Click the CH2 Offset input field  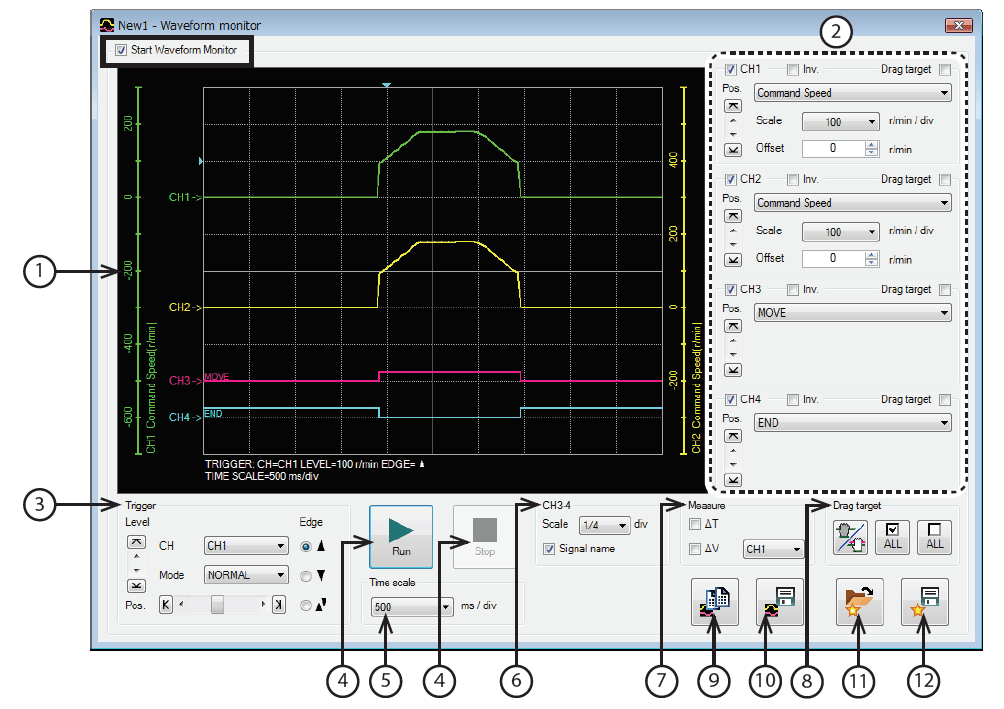pos(833,259)
